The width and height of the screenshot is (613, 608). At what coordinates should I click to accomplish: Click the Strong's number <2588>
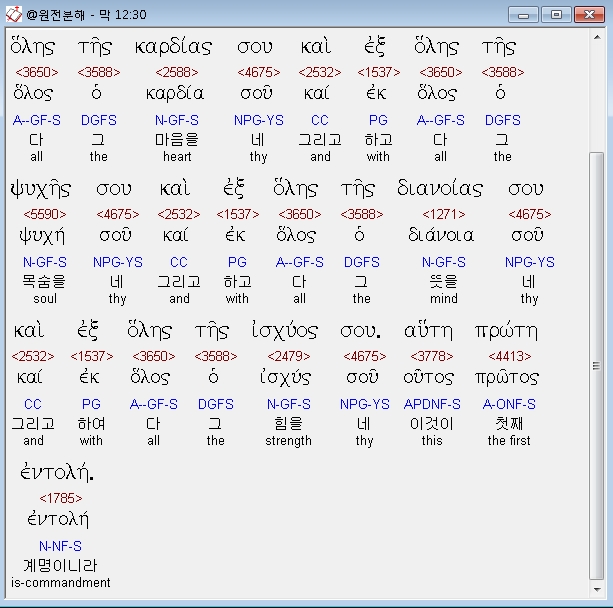click(177, 72)
